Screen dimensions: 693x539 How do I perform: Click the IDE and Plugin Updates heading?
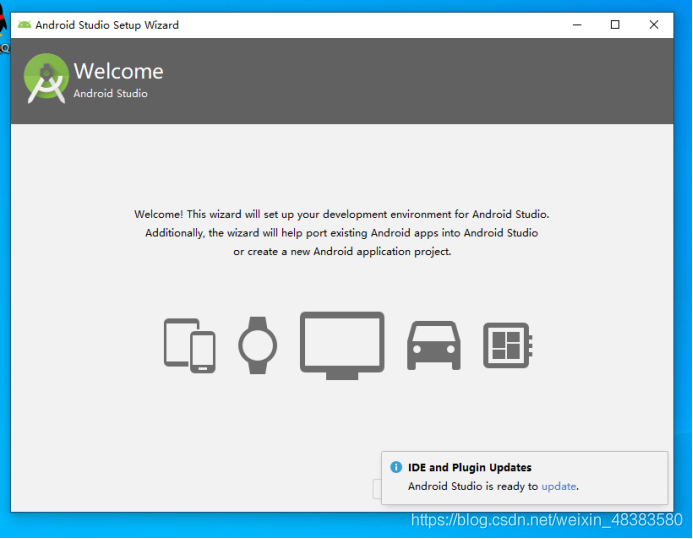point(469,467)
